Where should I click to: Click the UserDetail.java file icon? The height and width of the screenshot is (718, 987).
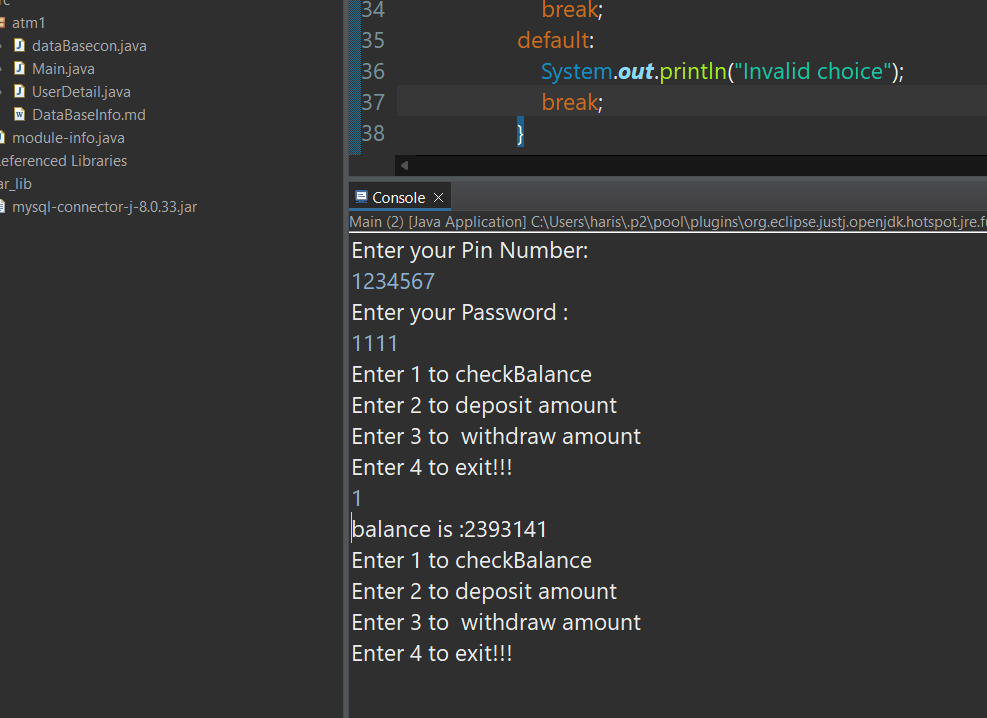click(x=19, y=92)
